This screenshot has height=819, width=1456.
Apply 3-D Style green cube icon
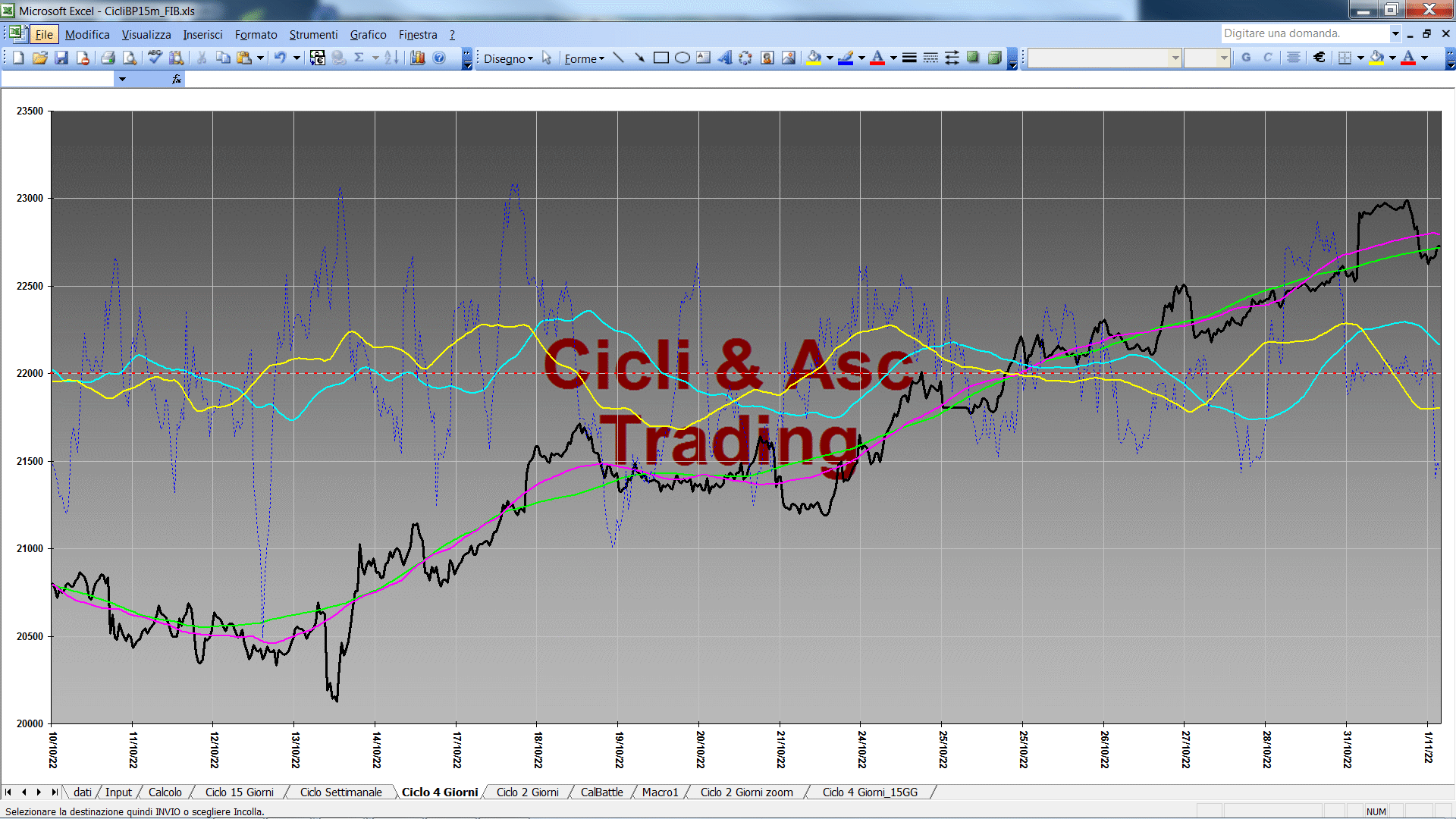tap(995, 58)
